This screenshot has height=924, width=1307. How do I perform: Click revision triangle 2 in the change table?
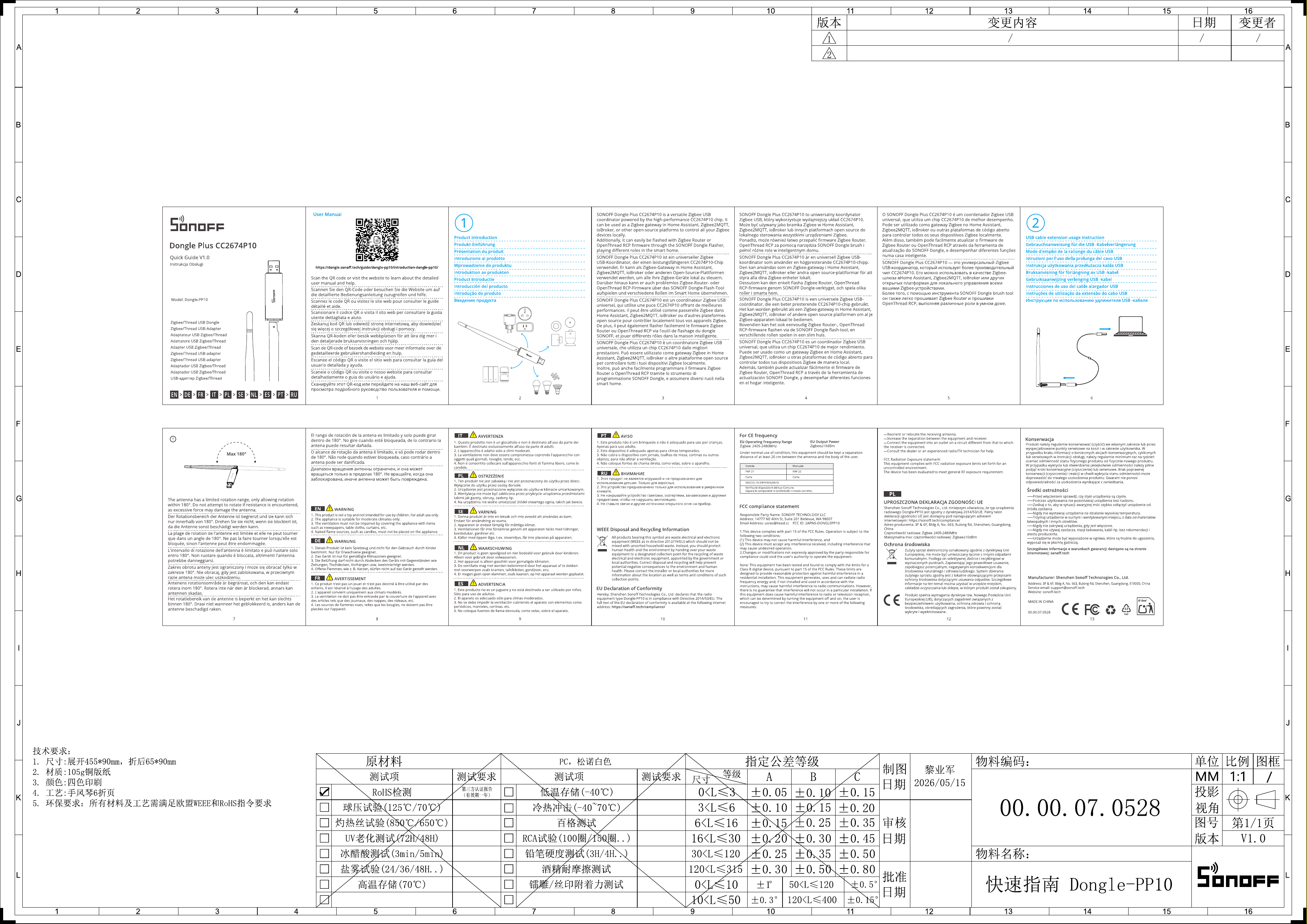(x=829, y=53)
